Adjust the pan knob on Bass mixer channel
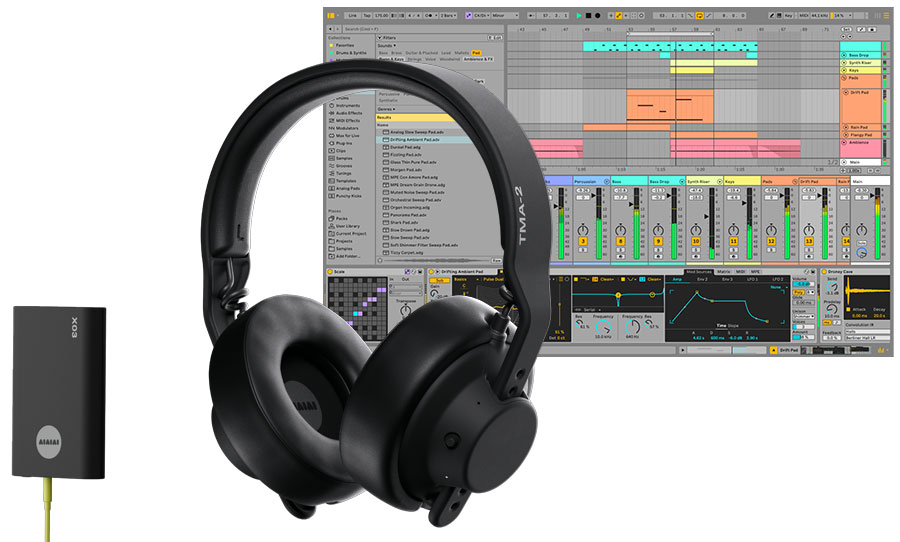The image size is (900, 542). click(x=620, y=230)
